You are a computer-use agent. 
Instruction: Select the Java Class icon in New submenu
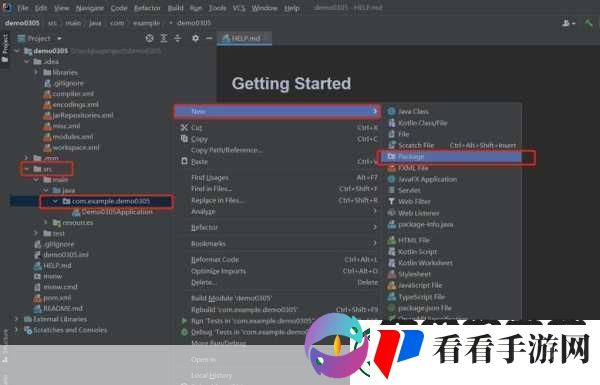click(391, 111)
